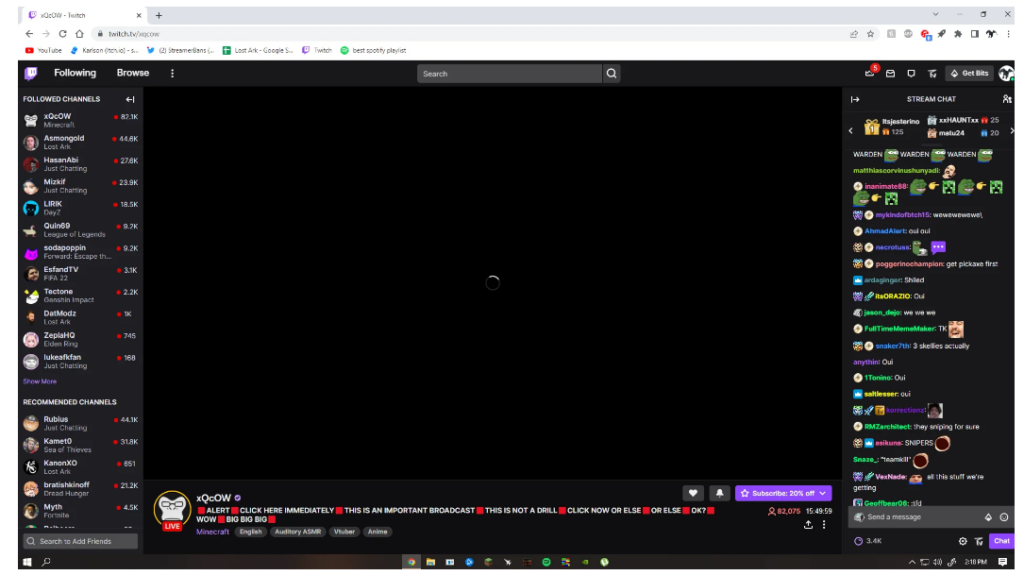Image resolution: width=1024 pixels, height=575 pixels.
Task: Open the Whispers icon in top bar
Action: [x=911, y=74]
